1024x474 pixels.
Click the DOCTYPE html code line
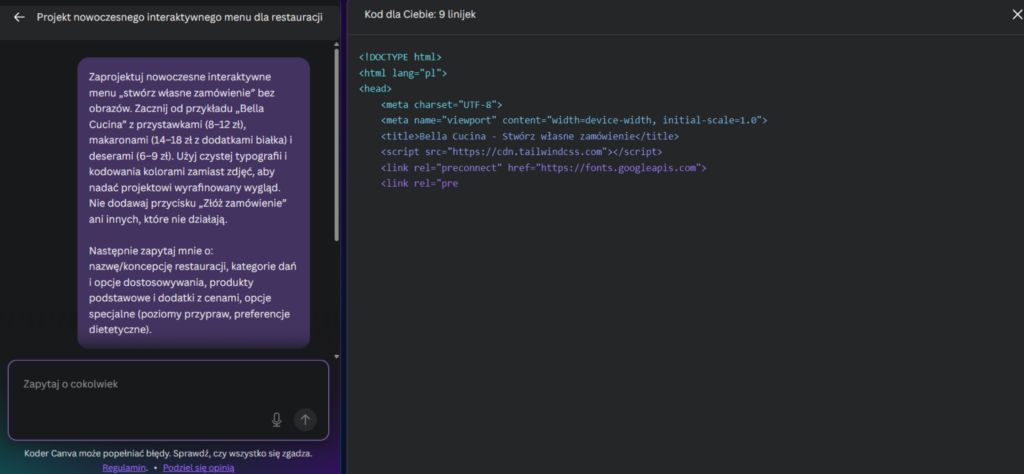[400, 58]
